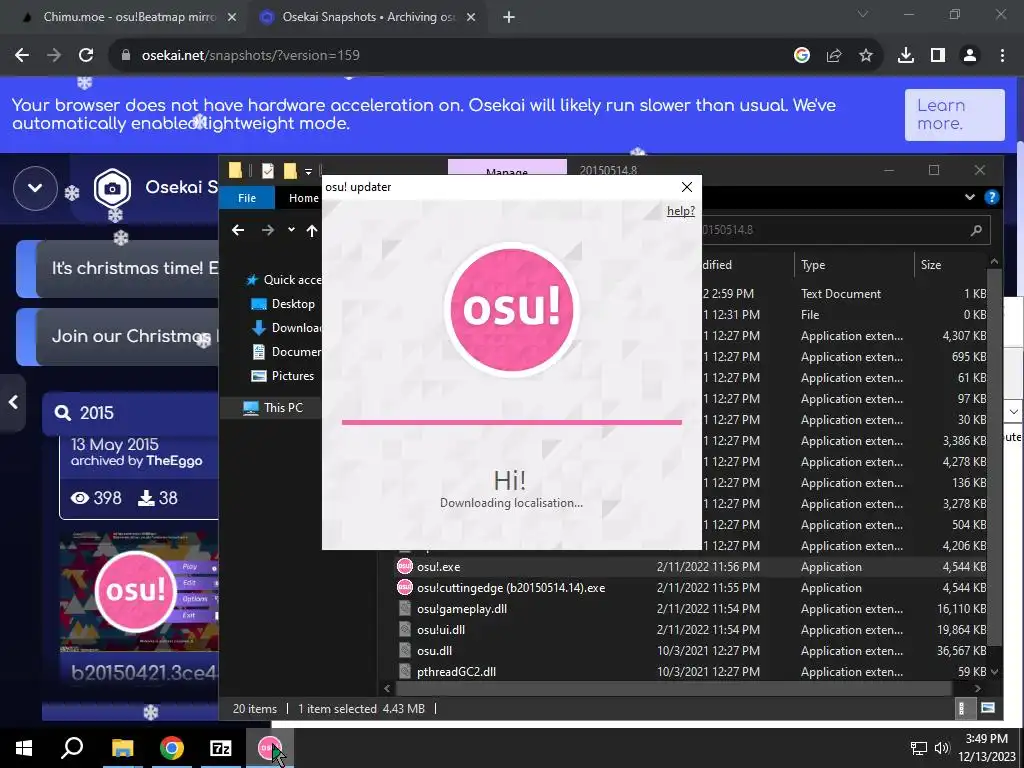Viewport: 1024px width, 768px height.
Task: Open Windows Start menu
Action: point(24,748)
